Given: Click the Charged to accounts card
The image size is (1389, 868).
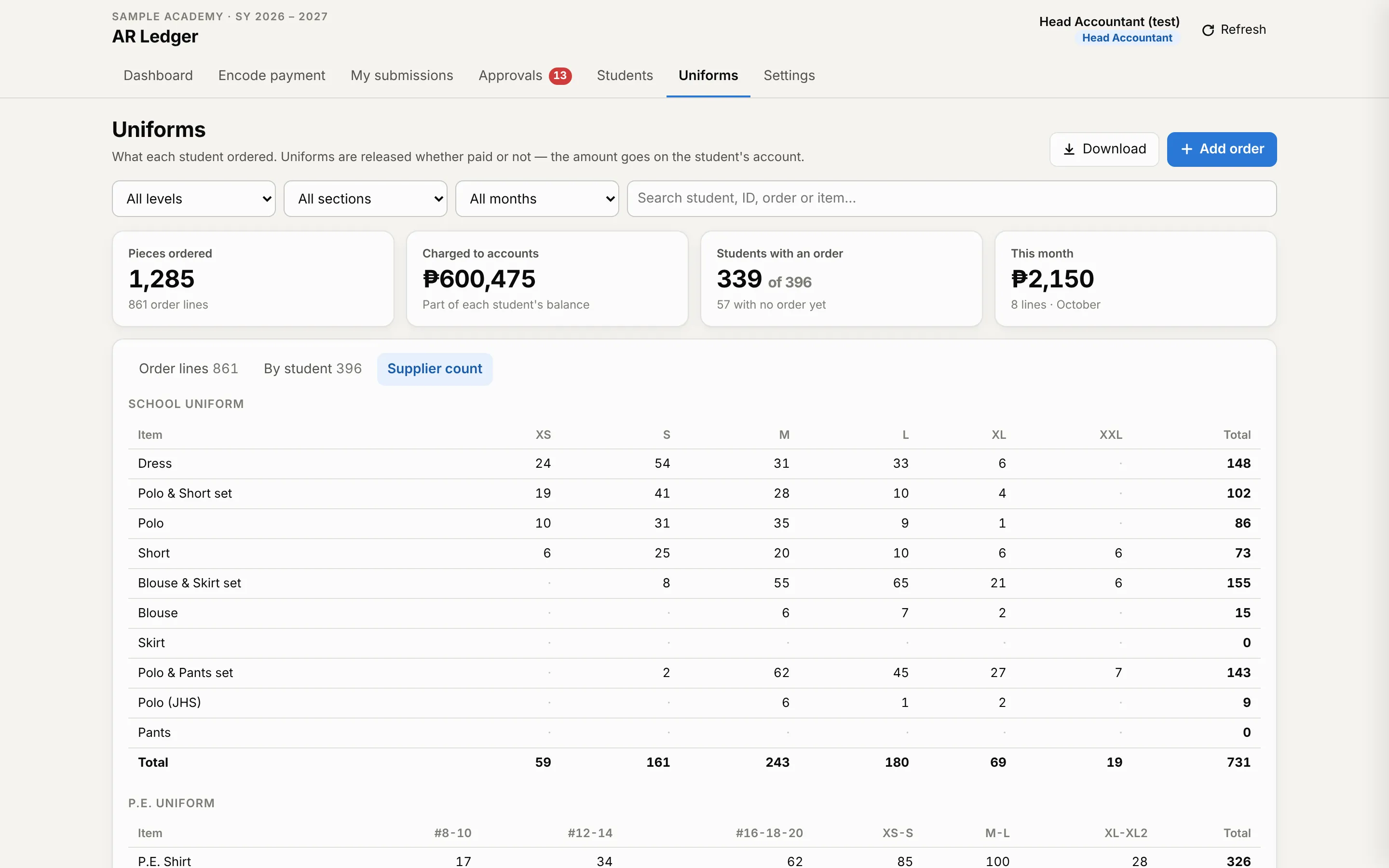Looking at the screenshot, I should (x=547, y=279).
